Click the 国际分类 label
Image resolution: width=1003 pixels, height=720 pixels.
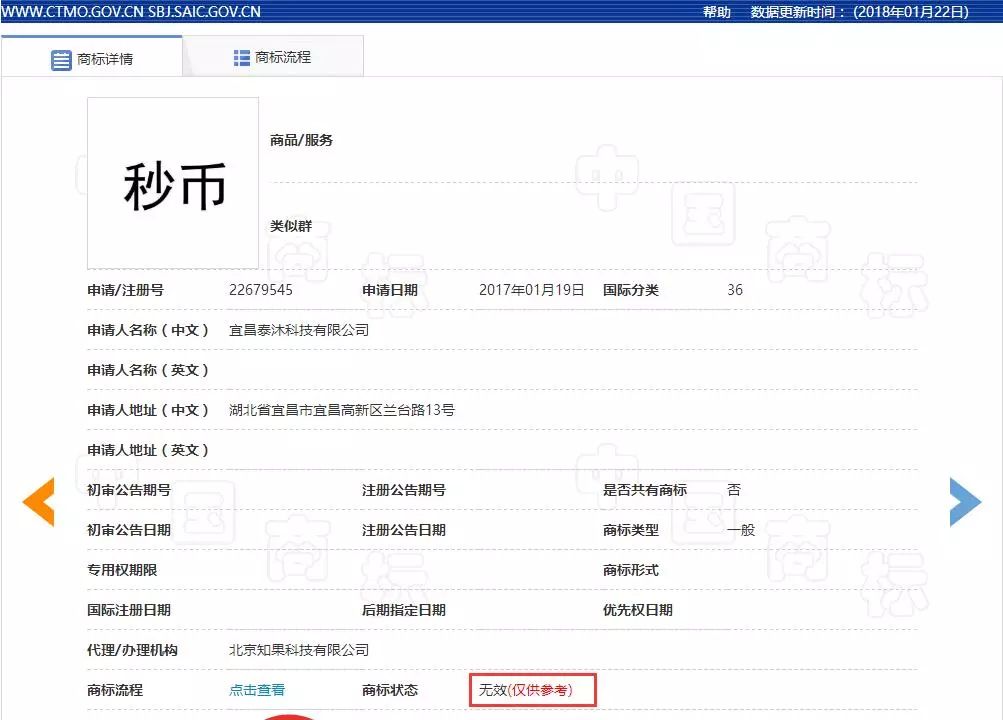pyautogui.click(x=631, y=290)
